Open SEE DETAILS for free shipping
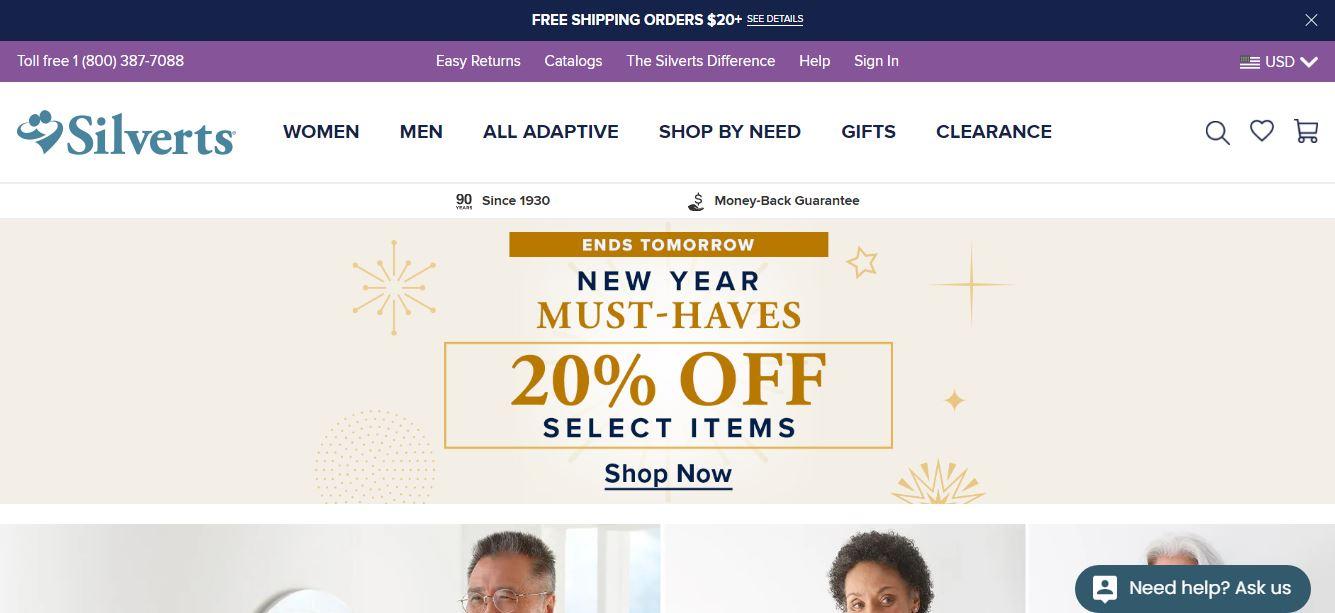 click(775, 19)
